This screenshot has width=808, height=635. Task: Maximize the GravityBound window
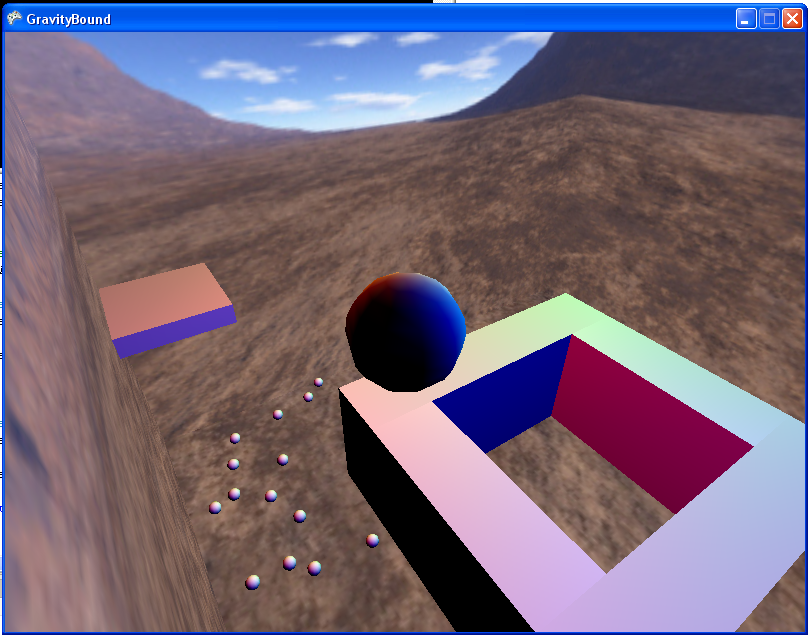(x=769, y=19)
